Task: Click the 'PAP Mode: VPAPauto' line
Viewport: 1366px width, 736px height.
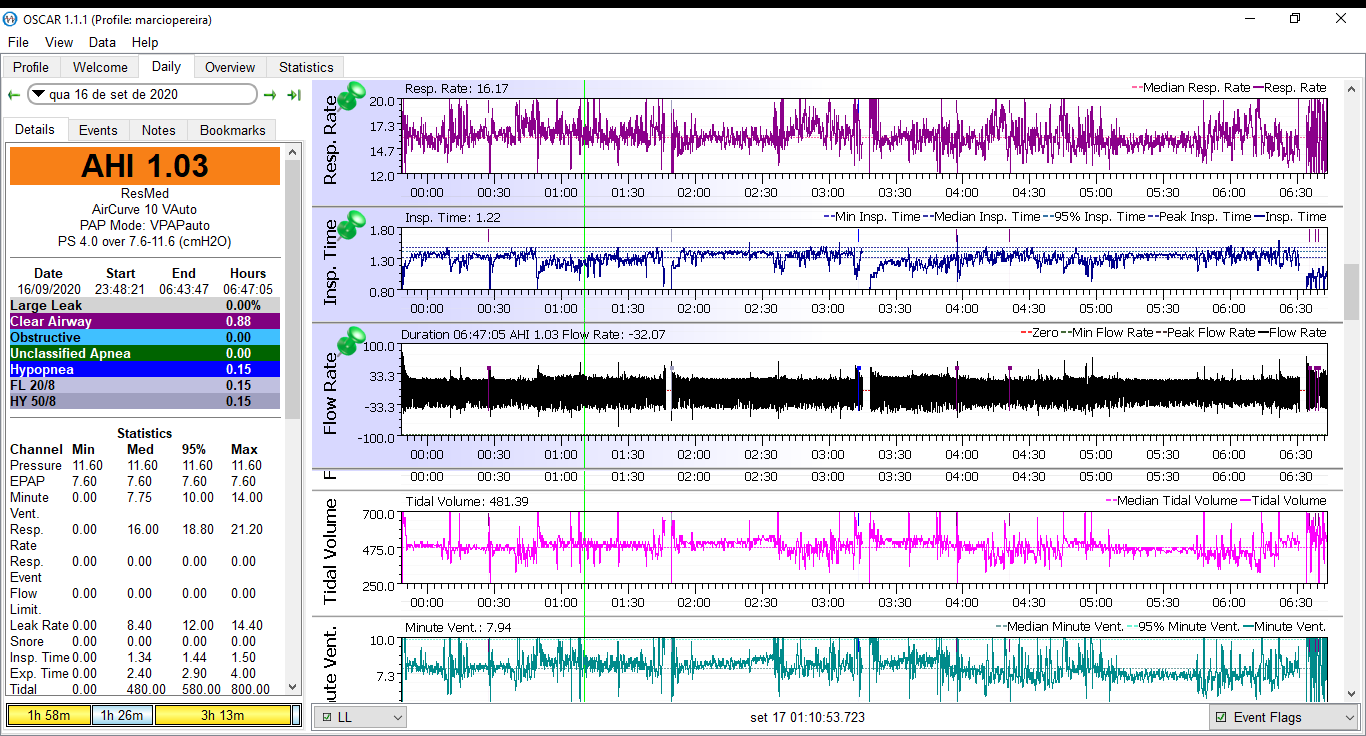Action: point(145,226)
